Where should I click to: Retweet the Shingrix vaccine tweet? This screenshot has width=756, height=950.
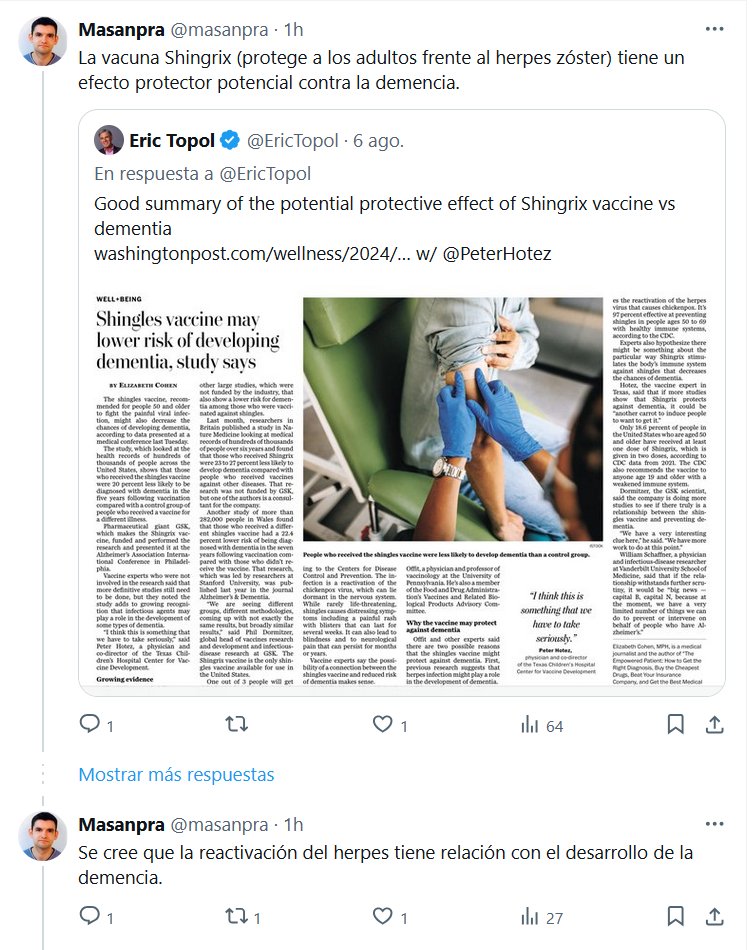(236, 723)
